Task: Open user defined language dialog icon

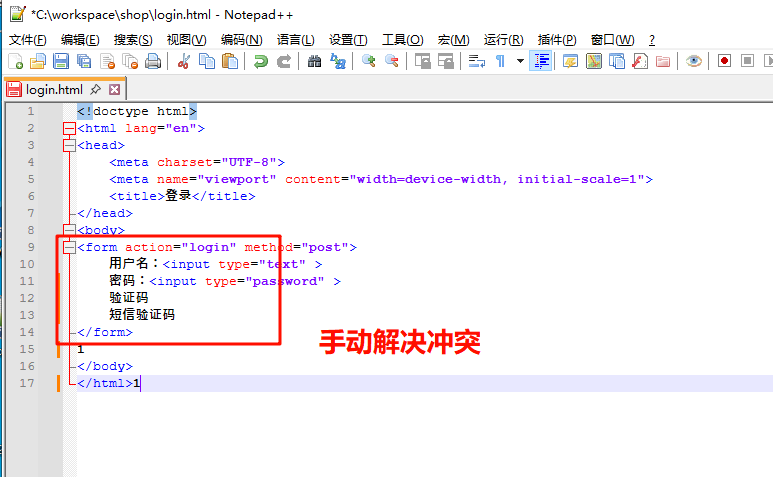Action: pos(571,62)
